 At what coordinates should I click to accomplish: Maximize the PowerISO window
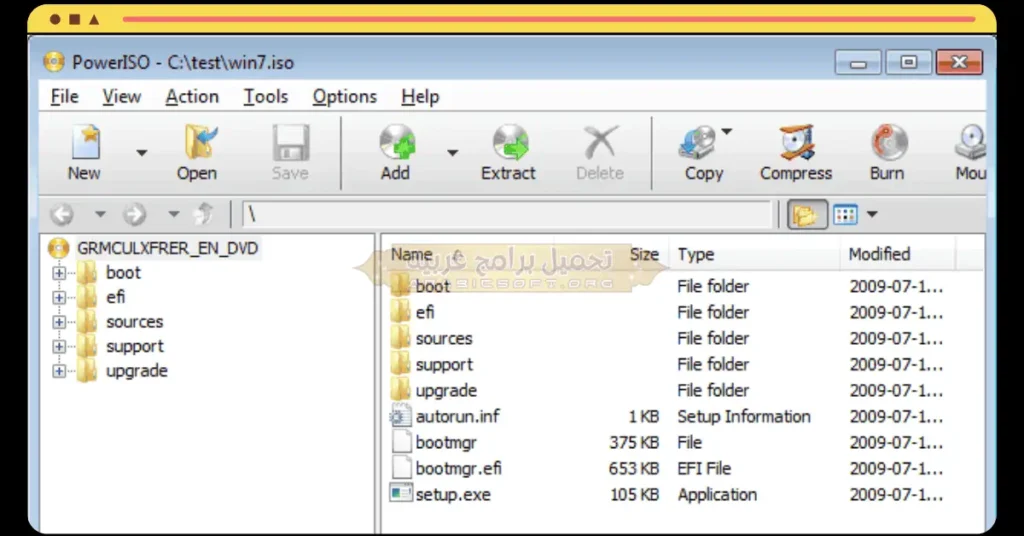(x=908, y=63)
